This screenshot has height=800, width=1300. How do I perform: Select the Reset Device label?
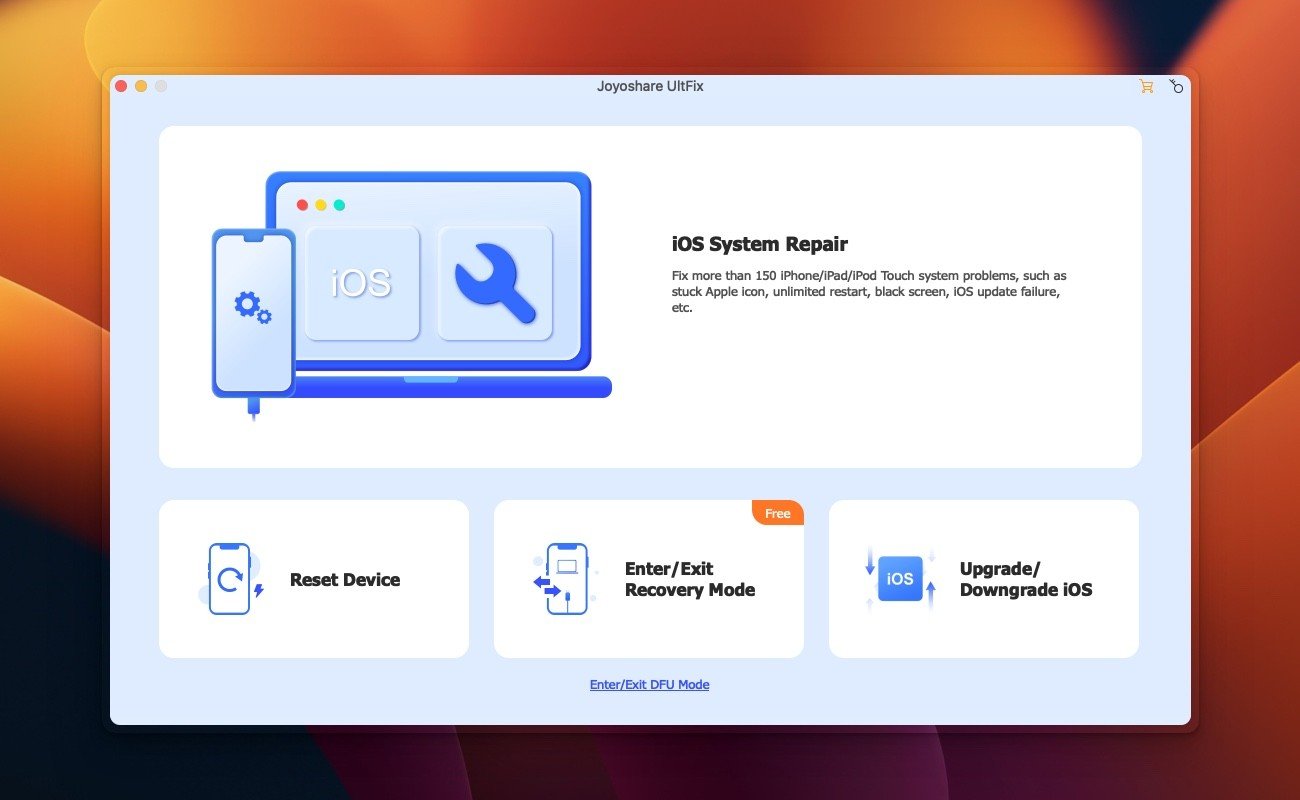[x=344, y=580]
